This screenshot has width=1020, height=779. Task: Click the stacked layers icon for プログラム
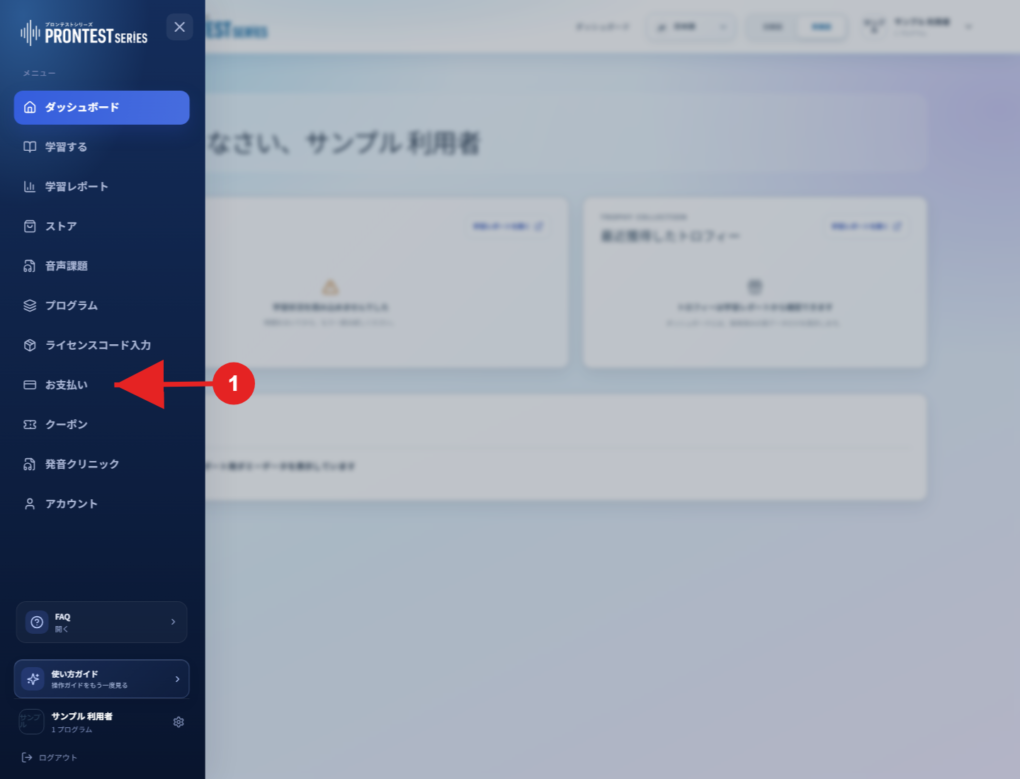click(x=30, y=306)
